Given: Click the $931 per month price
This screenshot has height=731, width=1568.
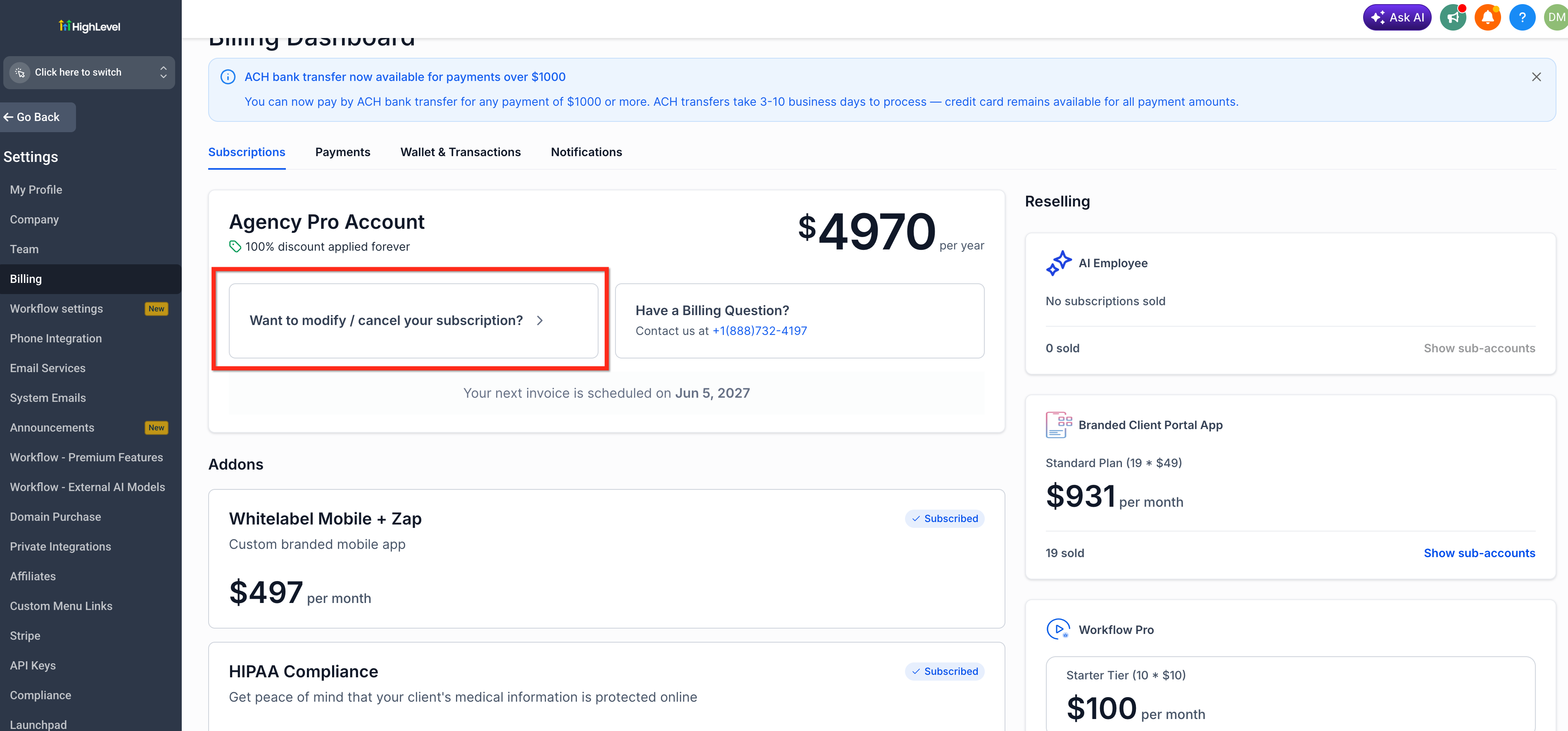Looking at the screenshot, I should pos(1114,497).
